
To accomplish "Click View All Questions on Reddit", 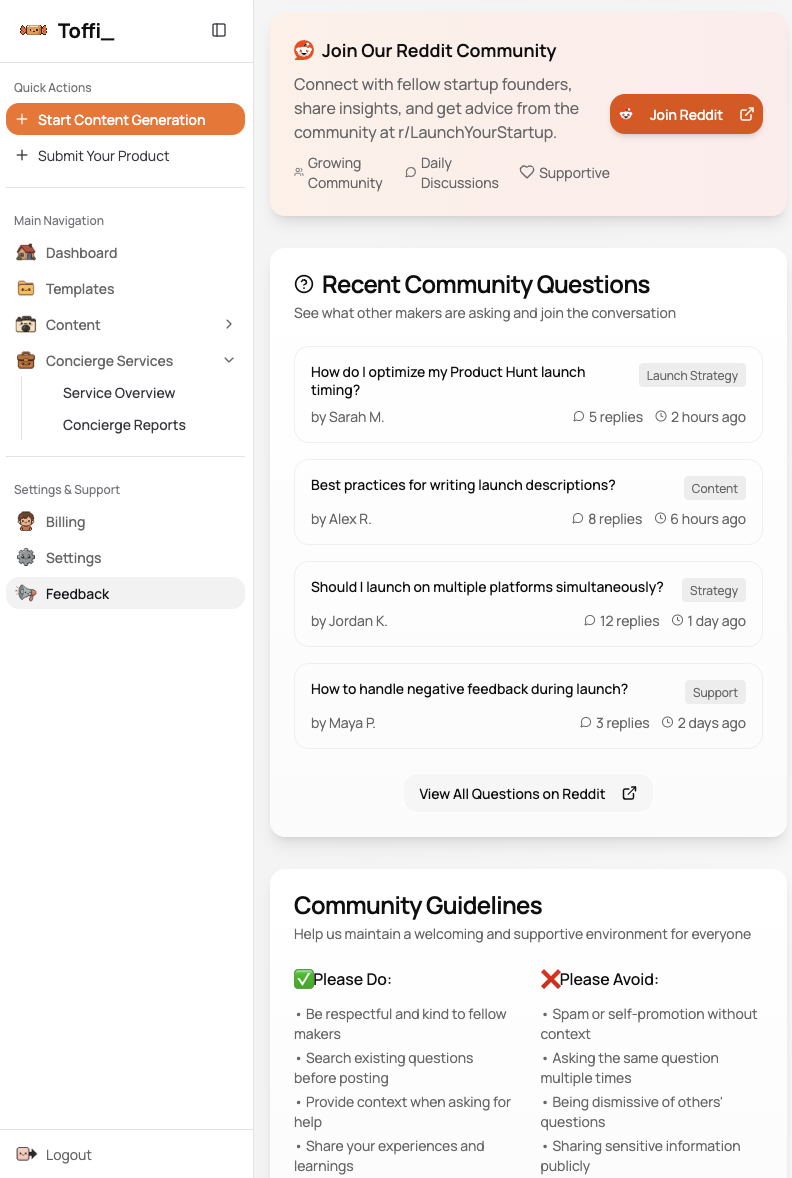I will [528, 793].
